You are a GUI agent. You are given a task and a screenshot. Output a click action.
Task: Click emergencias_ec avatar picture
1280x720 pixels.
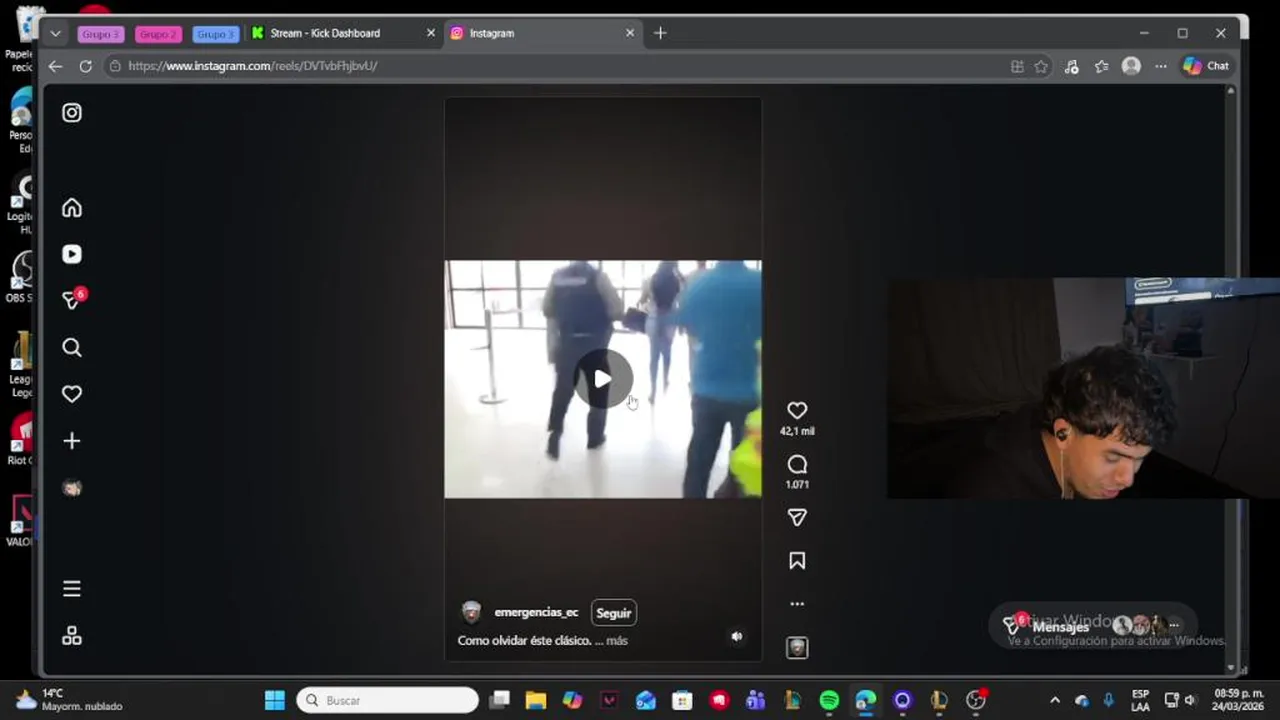point(472,613)
